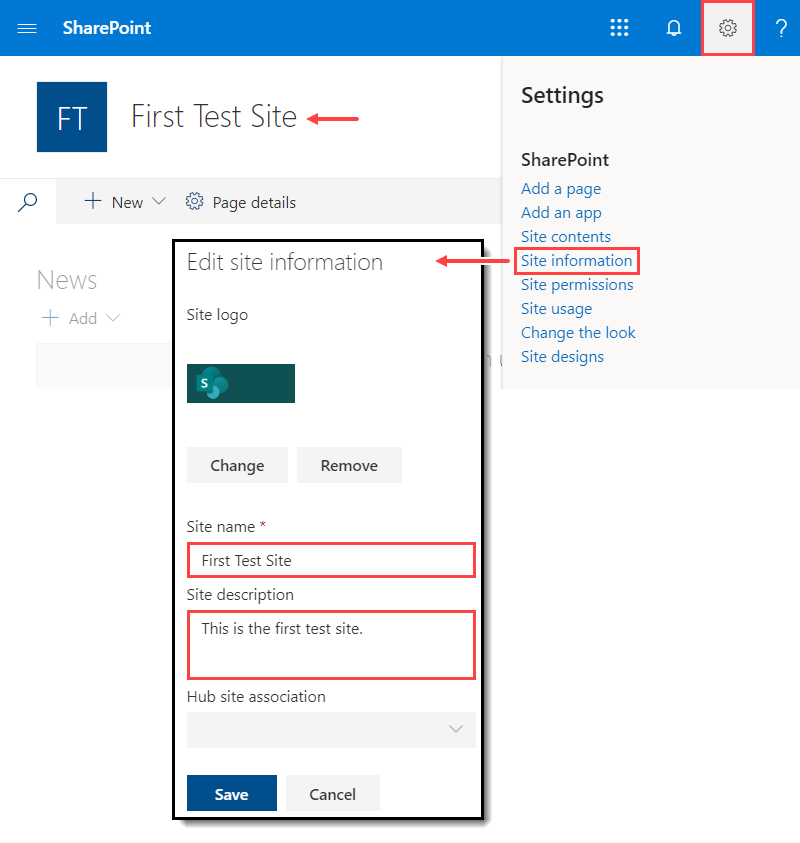Expand the News Add dropdown
Viewport: 800px width, 843px height.
[x=81, y=318]
